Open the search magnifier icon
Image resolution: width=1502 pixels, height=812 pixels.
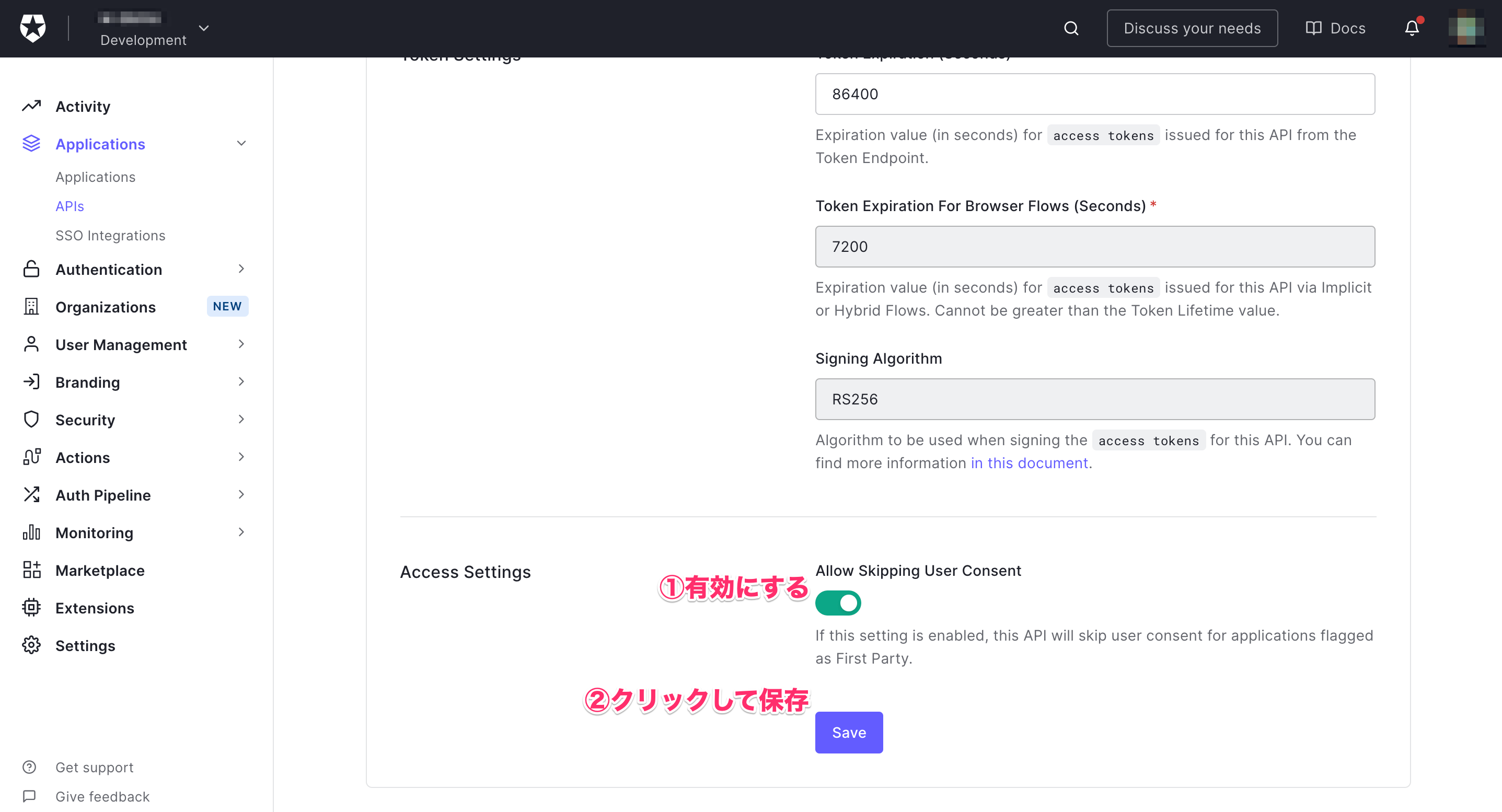(x=1071, y=28)
